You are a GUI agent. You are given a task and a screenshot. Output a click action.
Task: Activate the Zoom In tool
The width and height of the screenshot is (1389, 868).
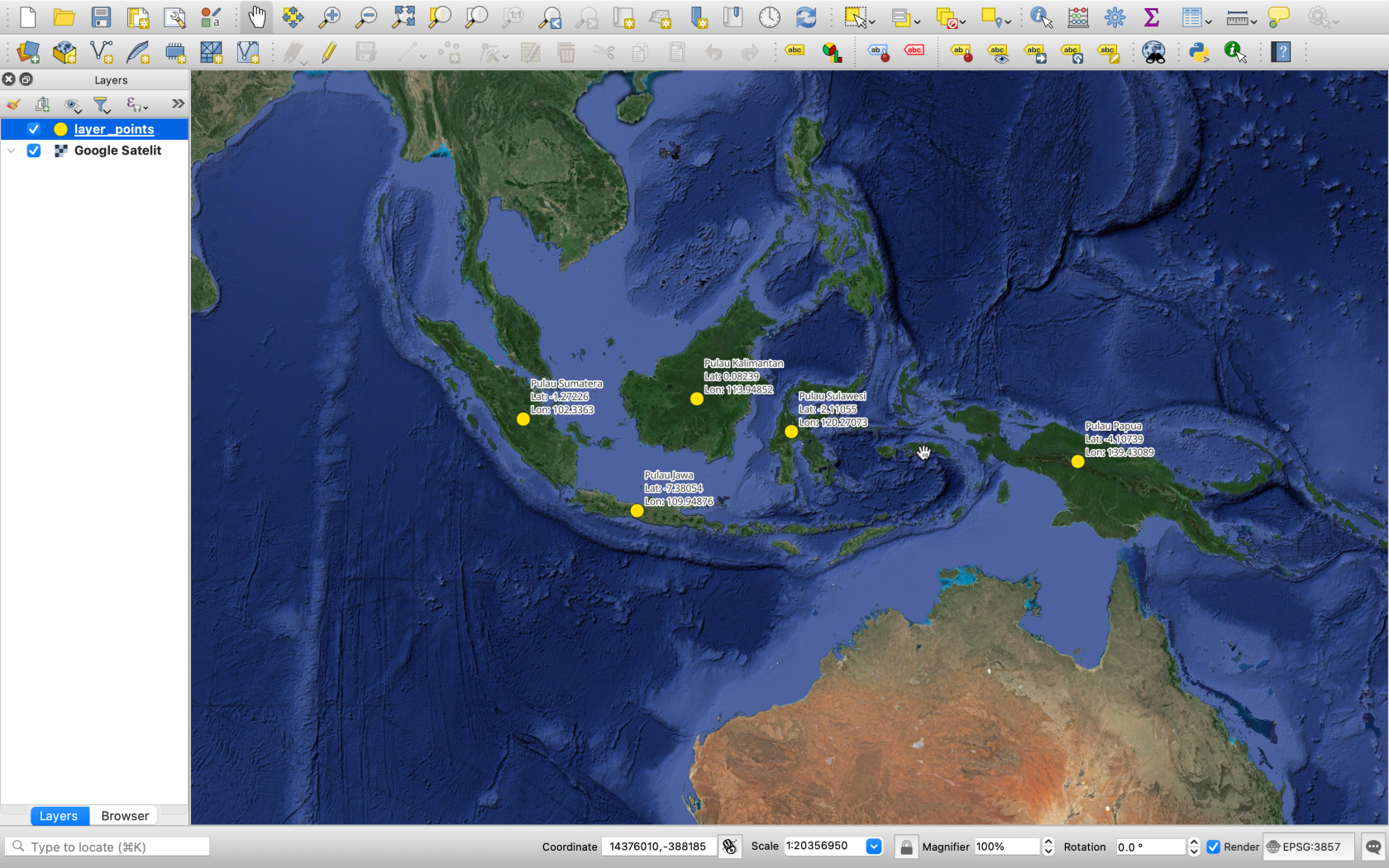(330, 17)
